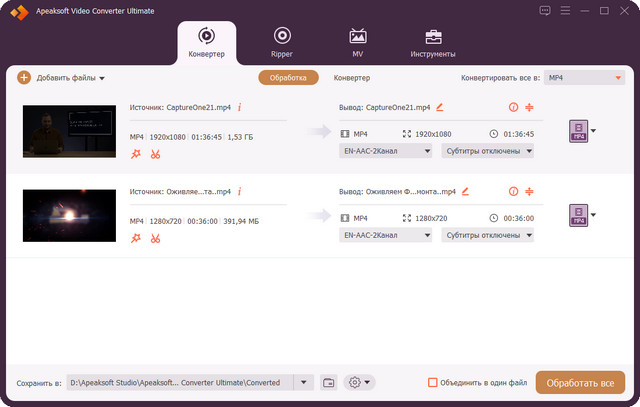Rename output CaptureOne21.mp4 with pencil icon
The height and width of the screenshot is (407, 640).
439,107
